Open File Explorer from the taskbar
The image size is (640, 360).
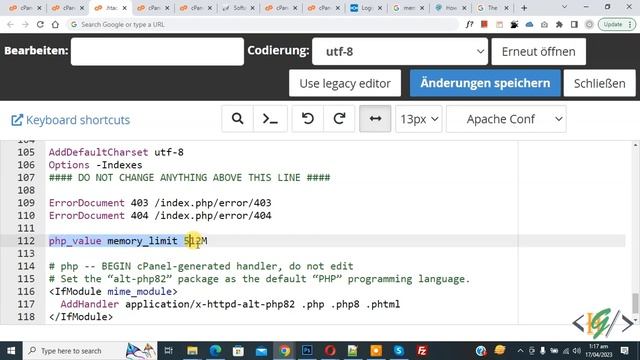click(x=192, y=351)
